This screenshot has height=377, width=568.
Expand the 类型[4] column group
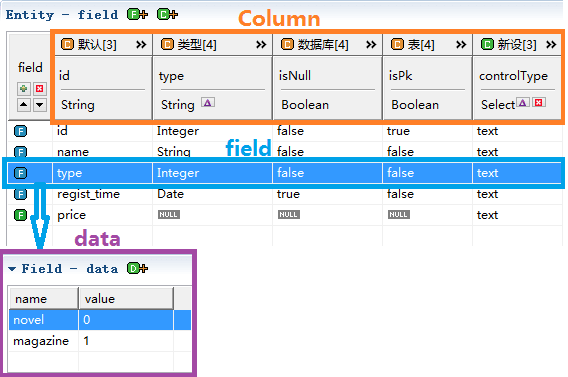(x=261, y=45)
